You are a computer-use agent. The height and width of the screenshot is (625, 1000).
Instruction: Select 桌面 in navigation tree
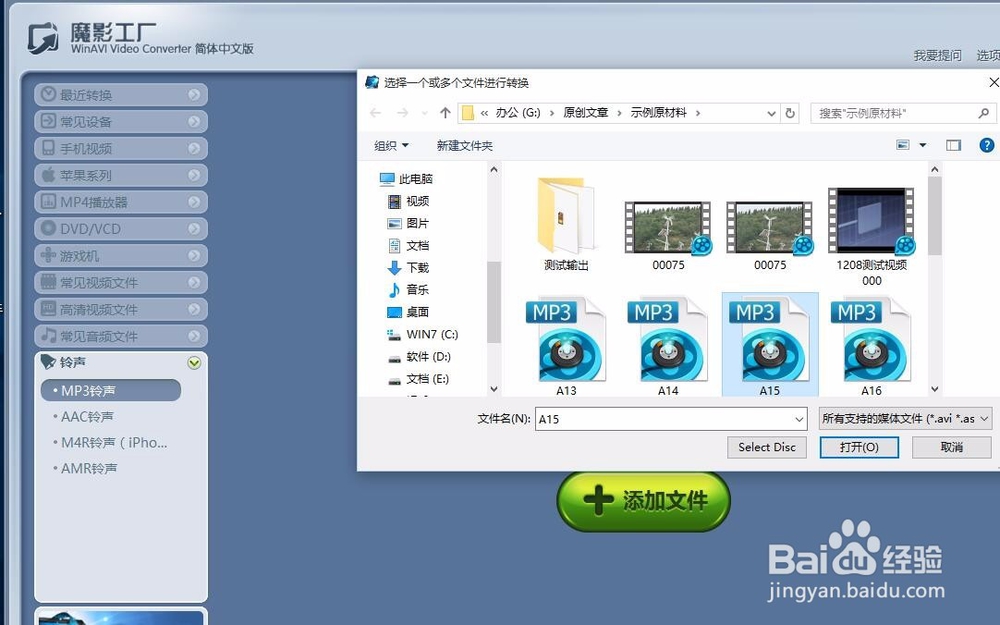[409, 312]
